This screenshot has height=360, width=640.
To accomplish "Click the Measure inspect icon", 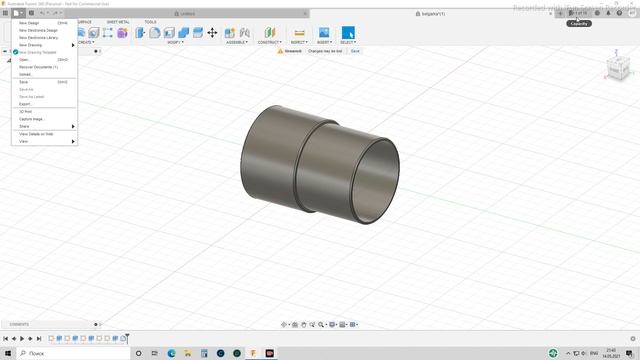I will click(299, 32).
